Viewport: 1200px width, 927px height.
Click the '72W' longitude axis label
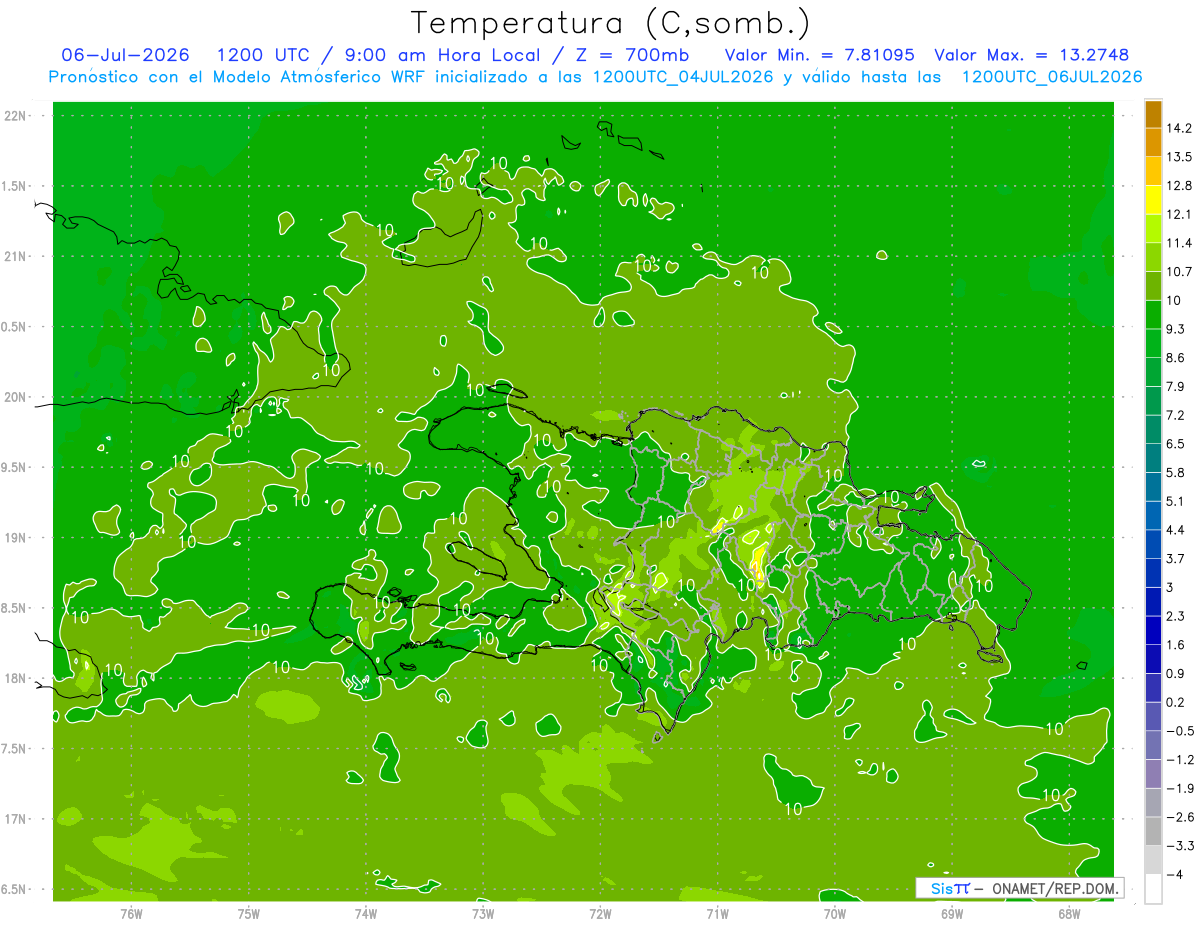[600, 913]
